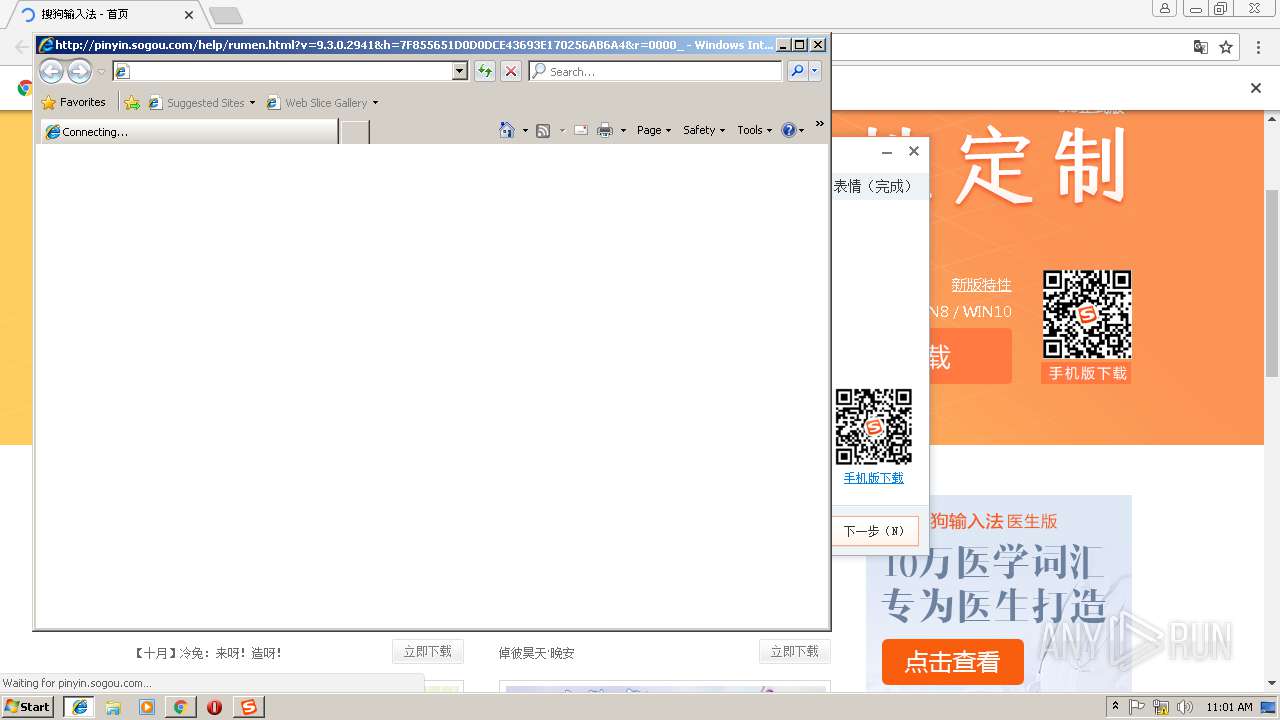Screen dimensions: 1280x720
Task: Go forward in Internet Explorer
Action: (x=79, y=71)
